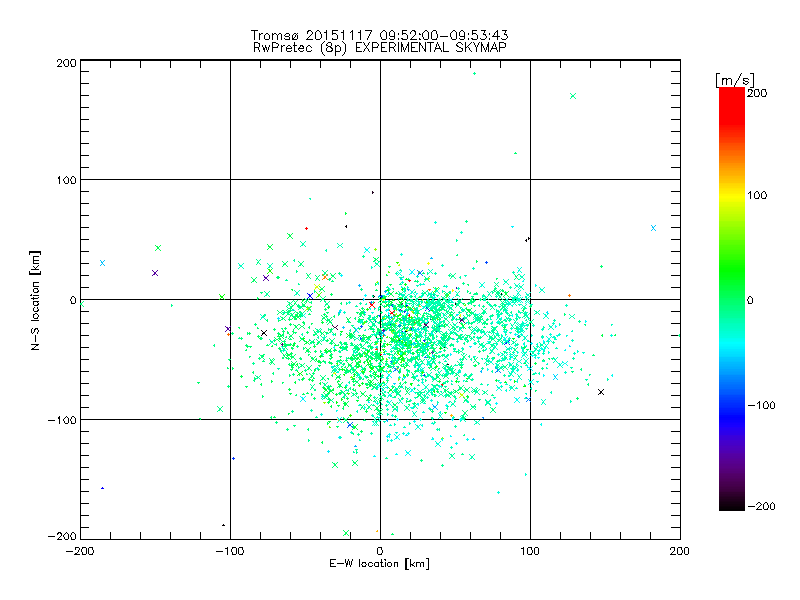
Task: Click the yellow band of the colorbar
Action: pos(732,196)
